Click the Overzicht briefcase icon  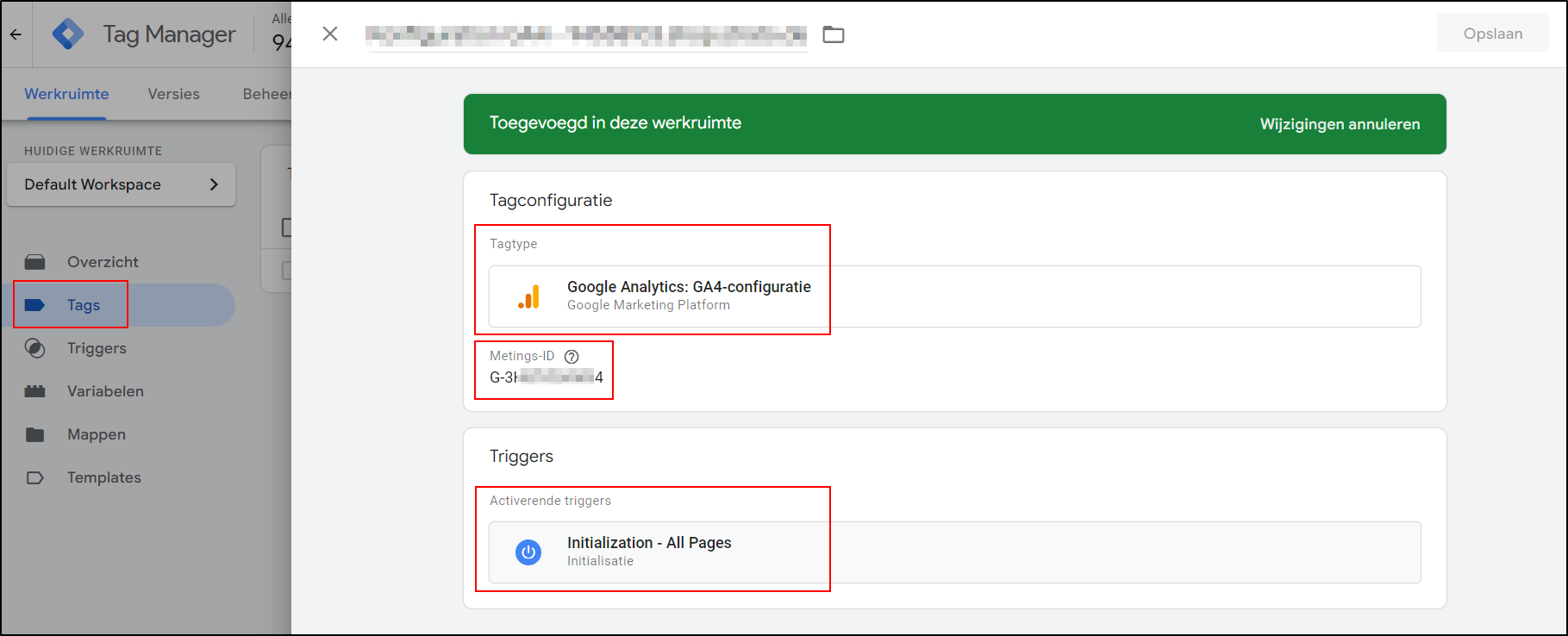(x=35, y=262)
